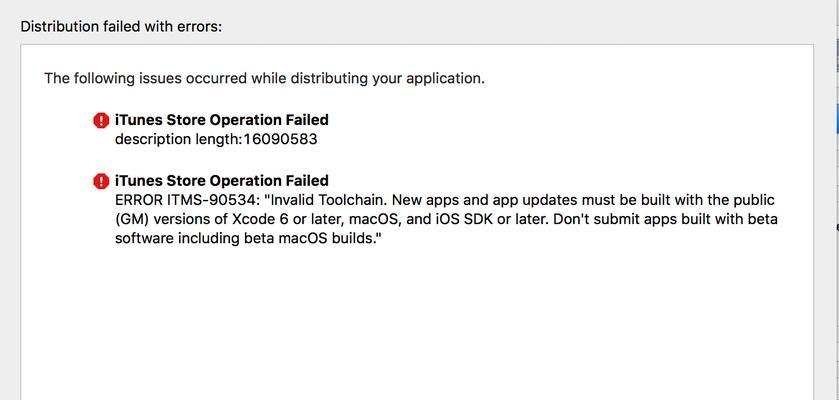
Task: Click the description length:16090583 message
Action: click(216, 140)
